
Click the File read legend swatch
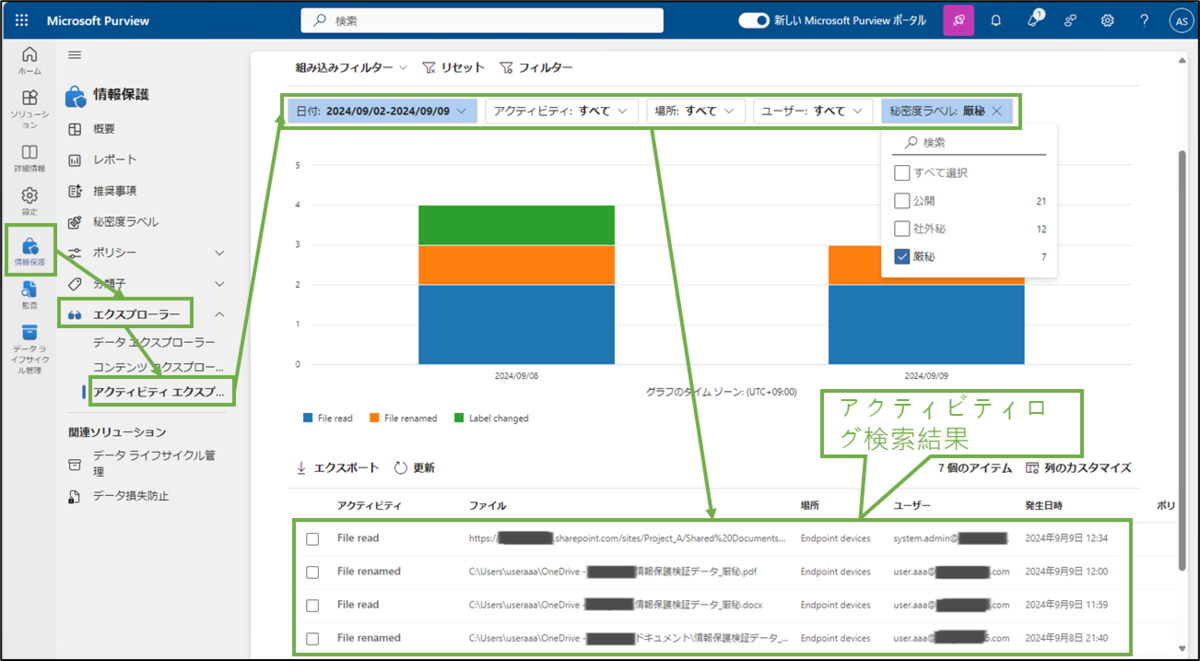point(308,418)
